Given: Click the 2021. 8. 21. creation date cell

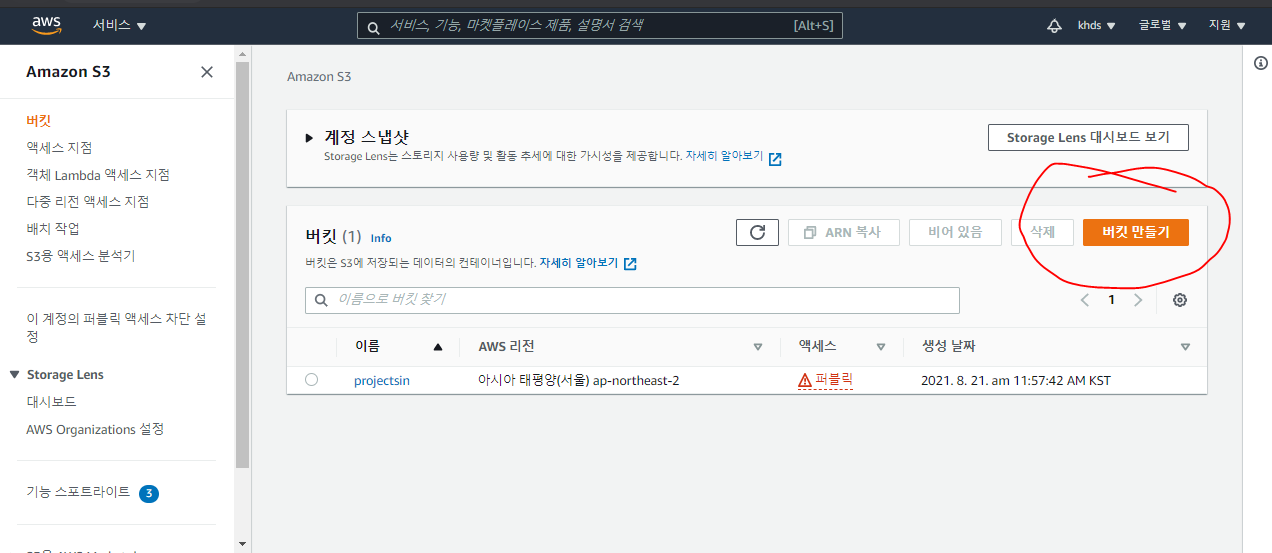Looking at the screenshot, I should coord(1015,380).
